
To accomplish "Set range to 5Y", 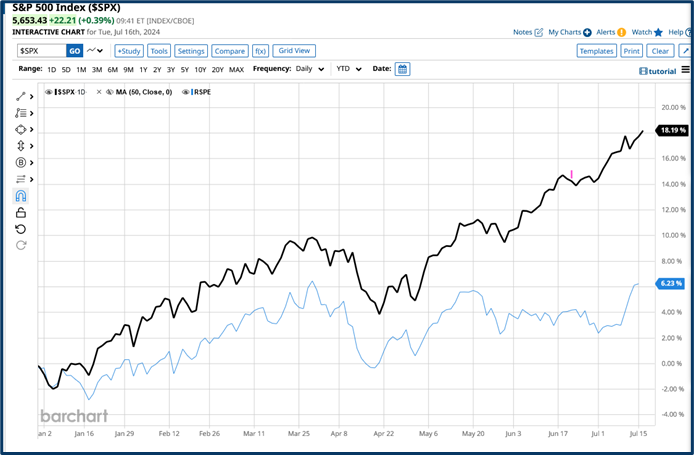I will (x=185, y=69).
